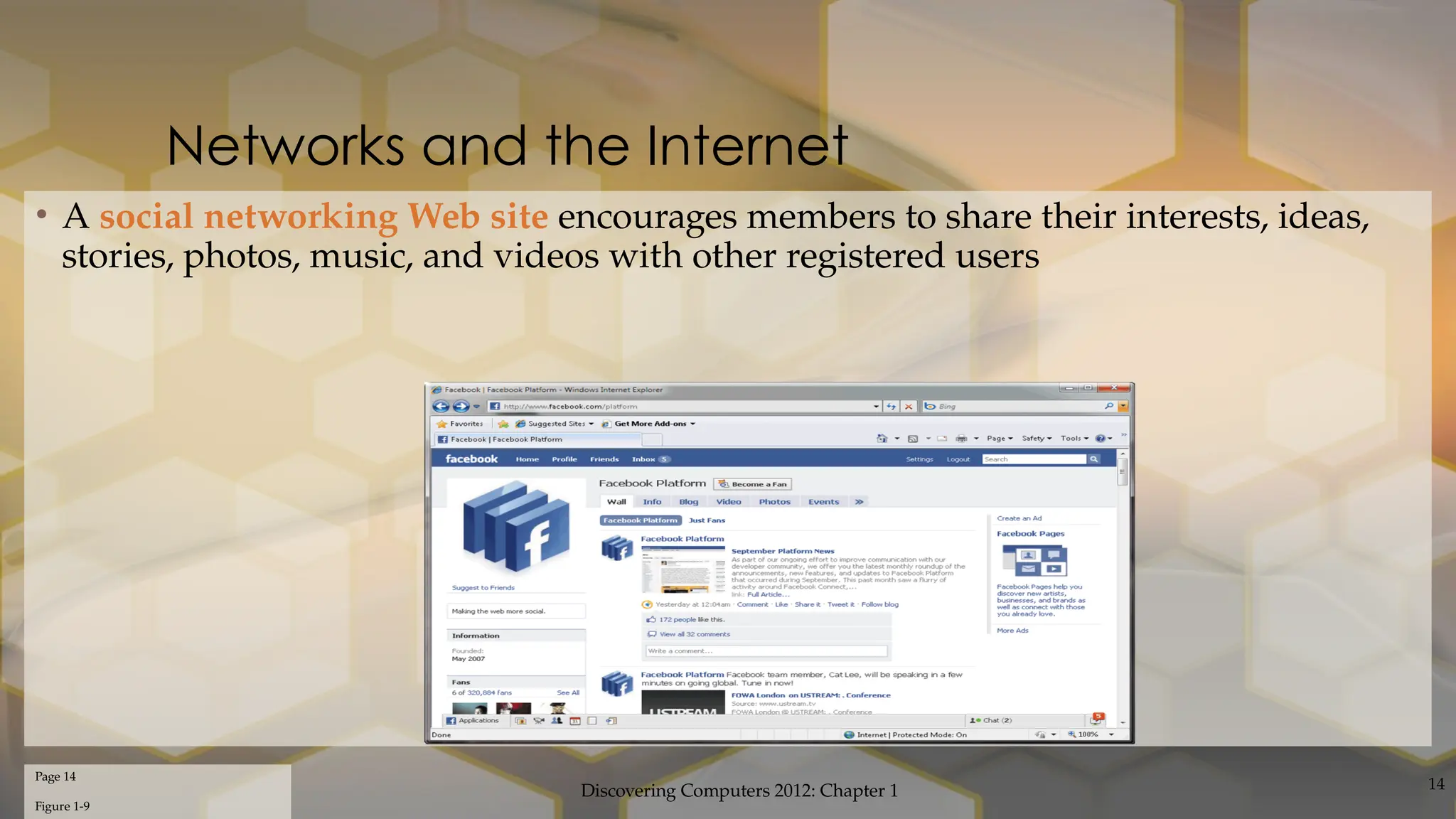Click the Write a comment field
The width and height of the screenshot is (1456, 819).
[766, 651]
